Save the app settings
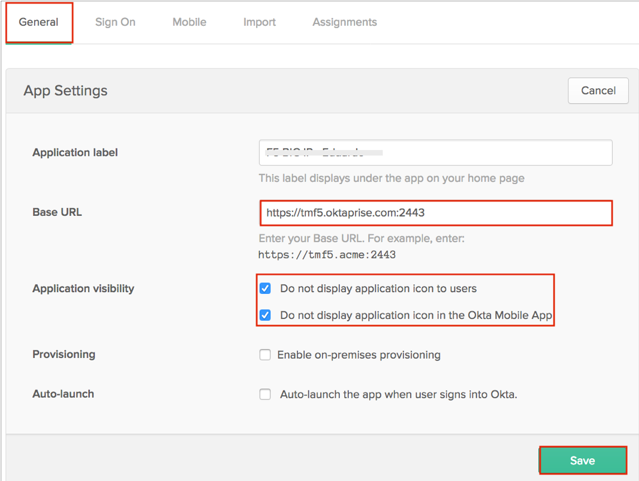This screenshot has height=481, width=639. [582, 460]
